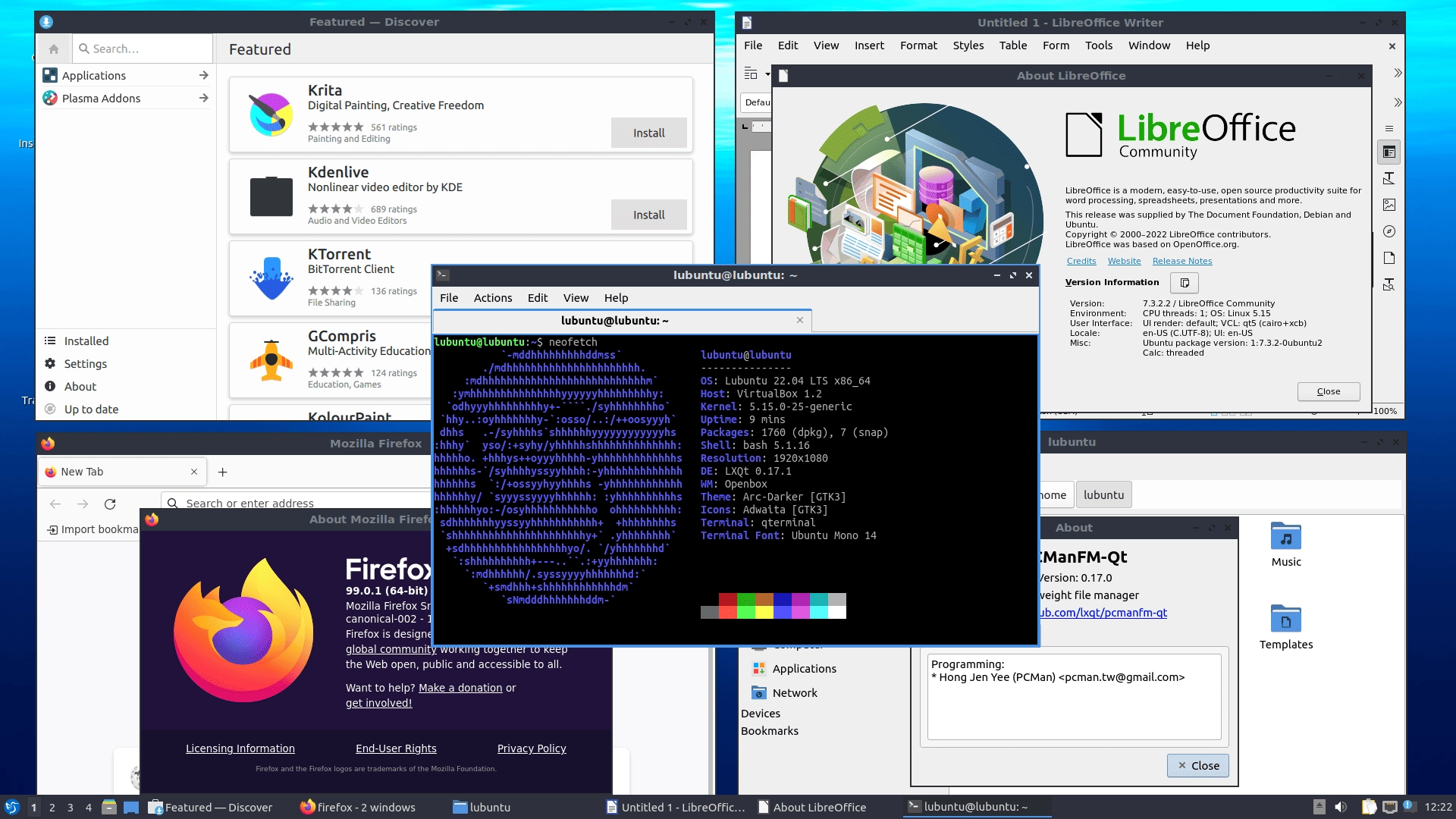1456x819 pixels.
Task: Open Writer sidebar Page deck
Action: (1389, 259)
